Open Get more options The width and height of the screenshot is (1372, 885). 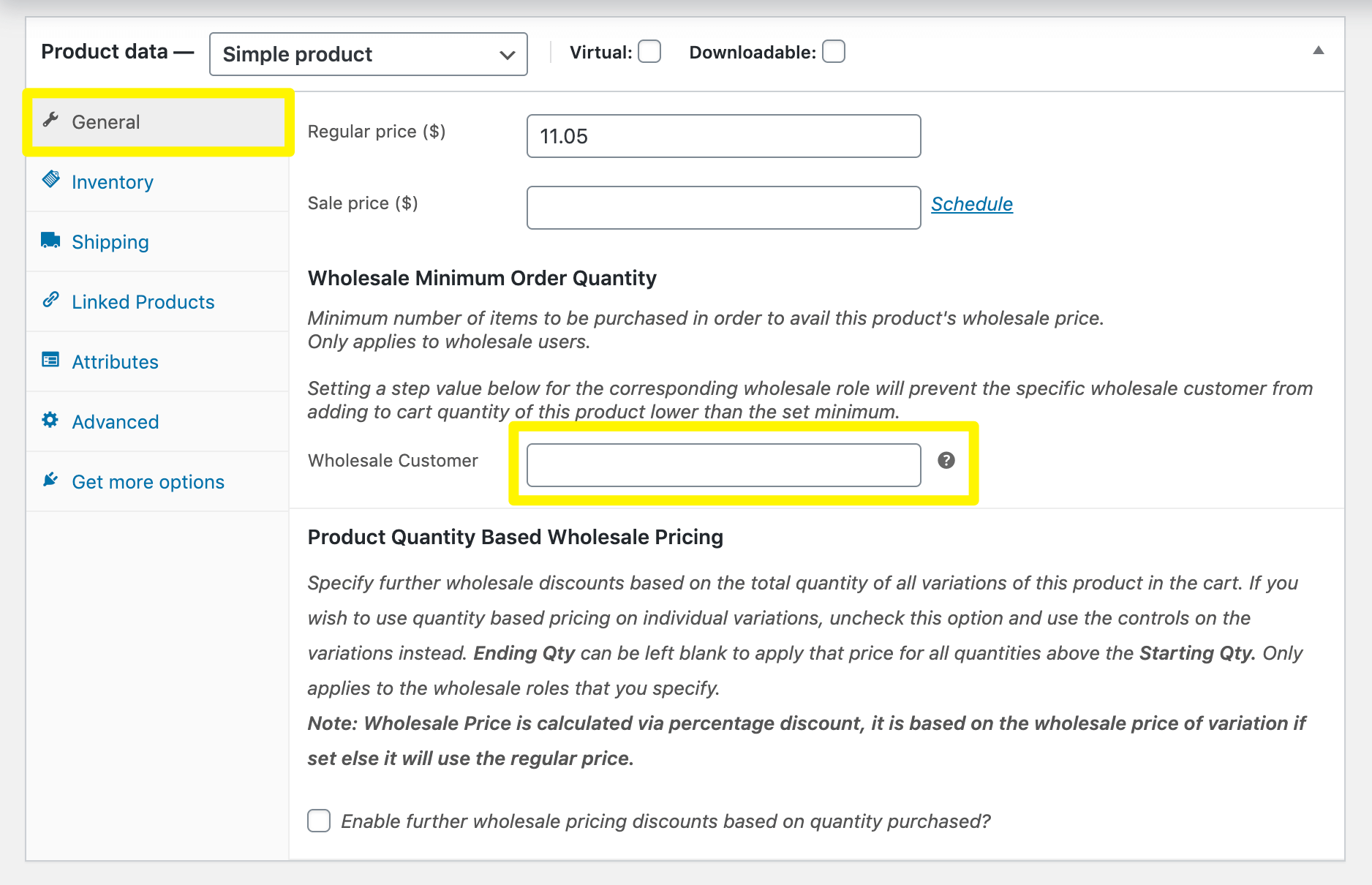pyautogui.click(x=148, y=481)
